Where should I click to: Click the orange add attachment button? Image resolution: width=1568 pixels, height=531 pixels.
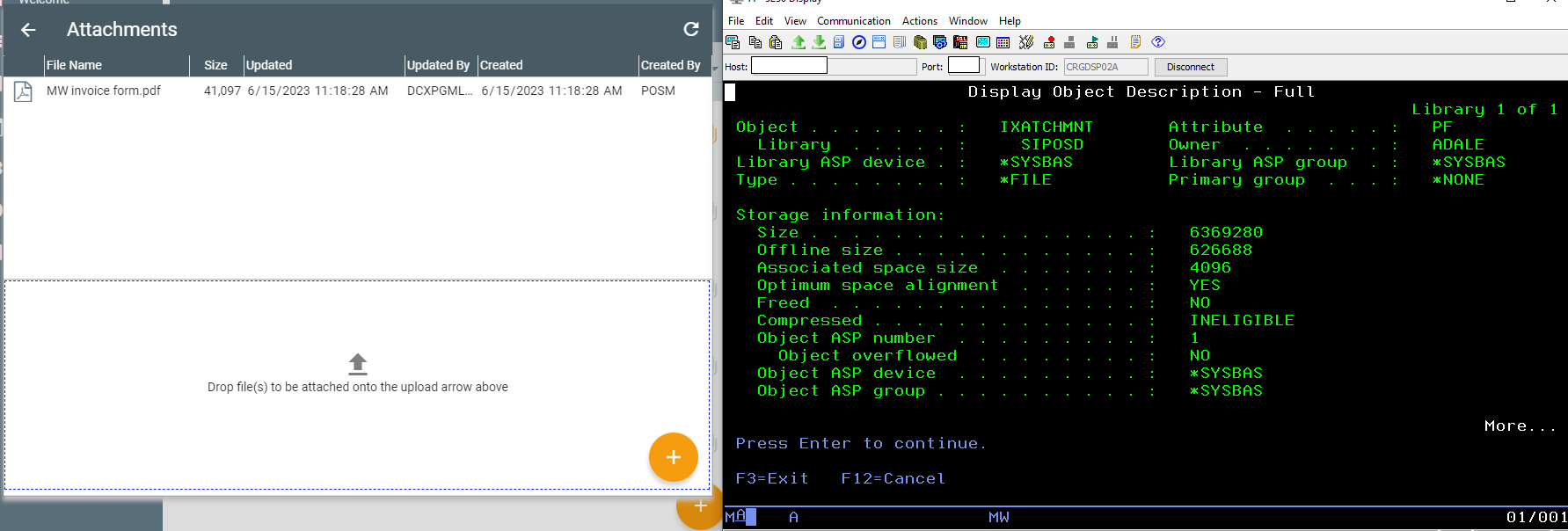(x=673, y=457)
